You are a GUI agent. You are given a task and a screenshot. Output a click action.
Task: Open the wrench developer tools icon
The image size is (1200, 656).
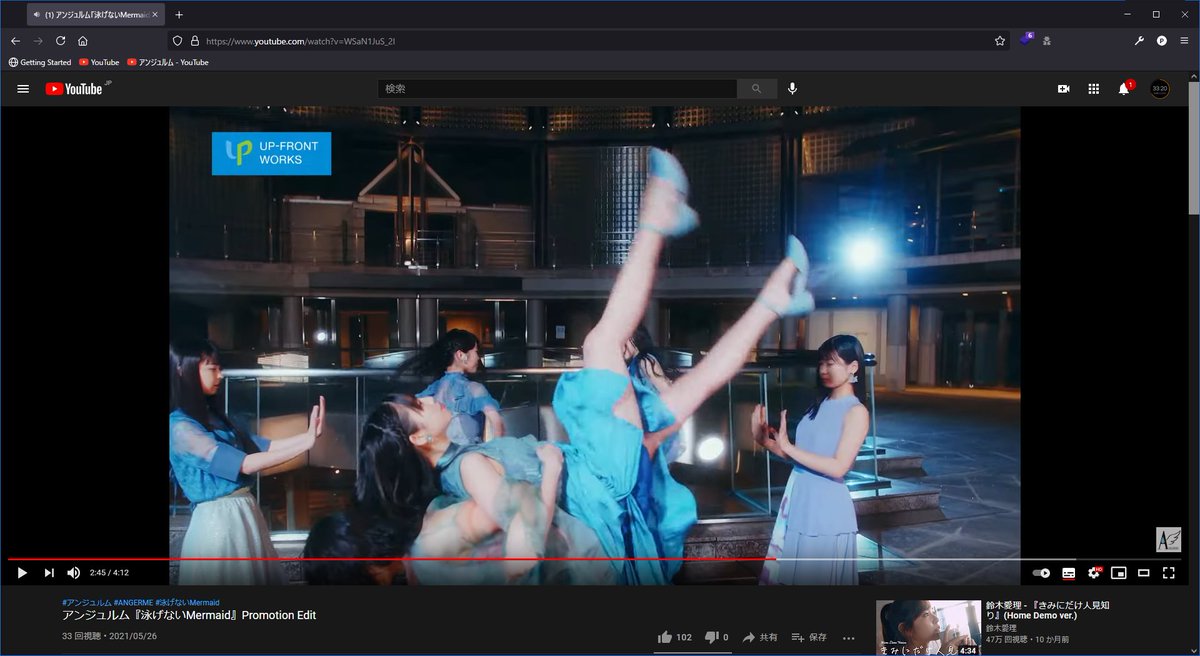(x=1139, y=41)
